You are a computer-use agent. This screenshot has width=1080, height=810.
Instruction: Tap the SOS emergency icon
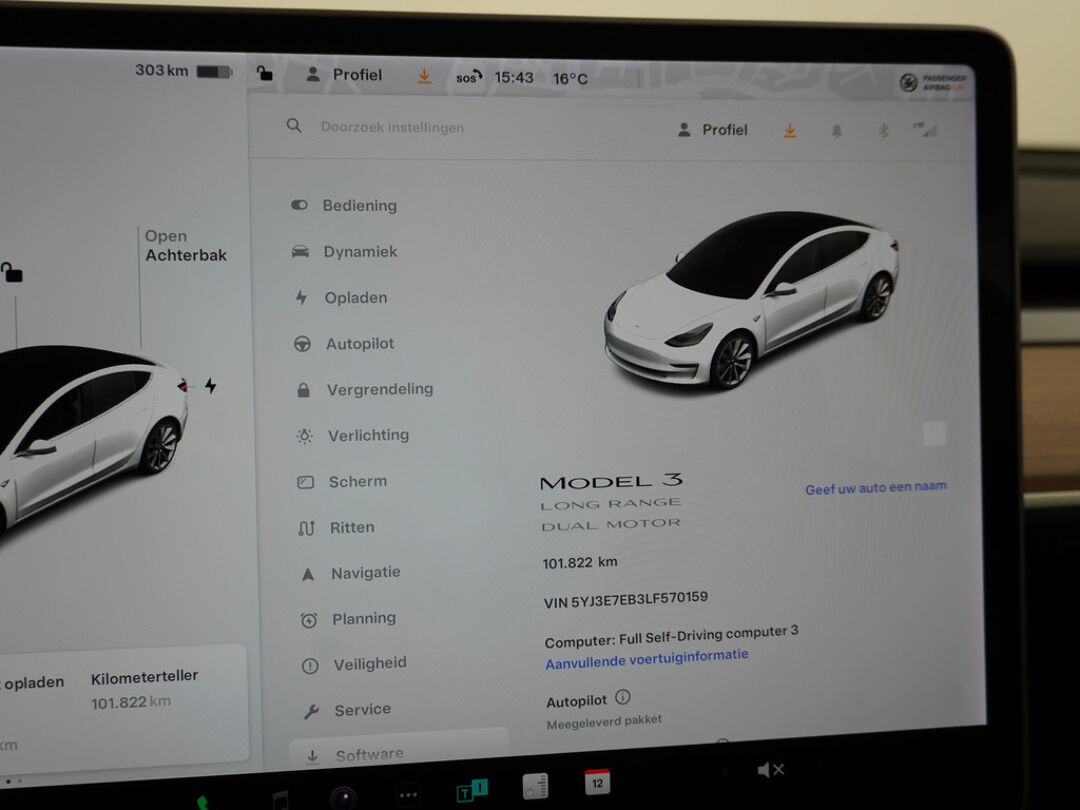[468, 77]
